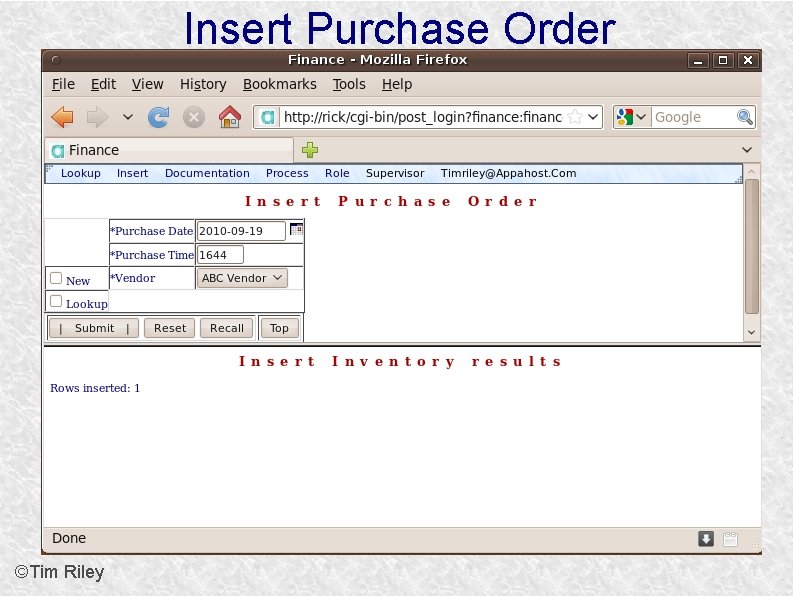
Task: Click the window menu circle in the title bar
Action: pos(56,60)
